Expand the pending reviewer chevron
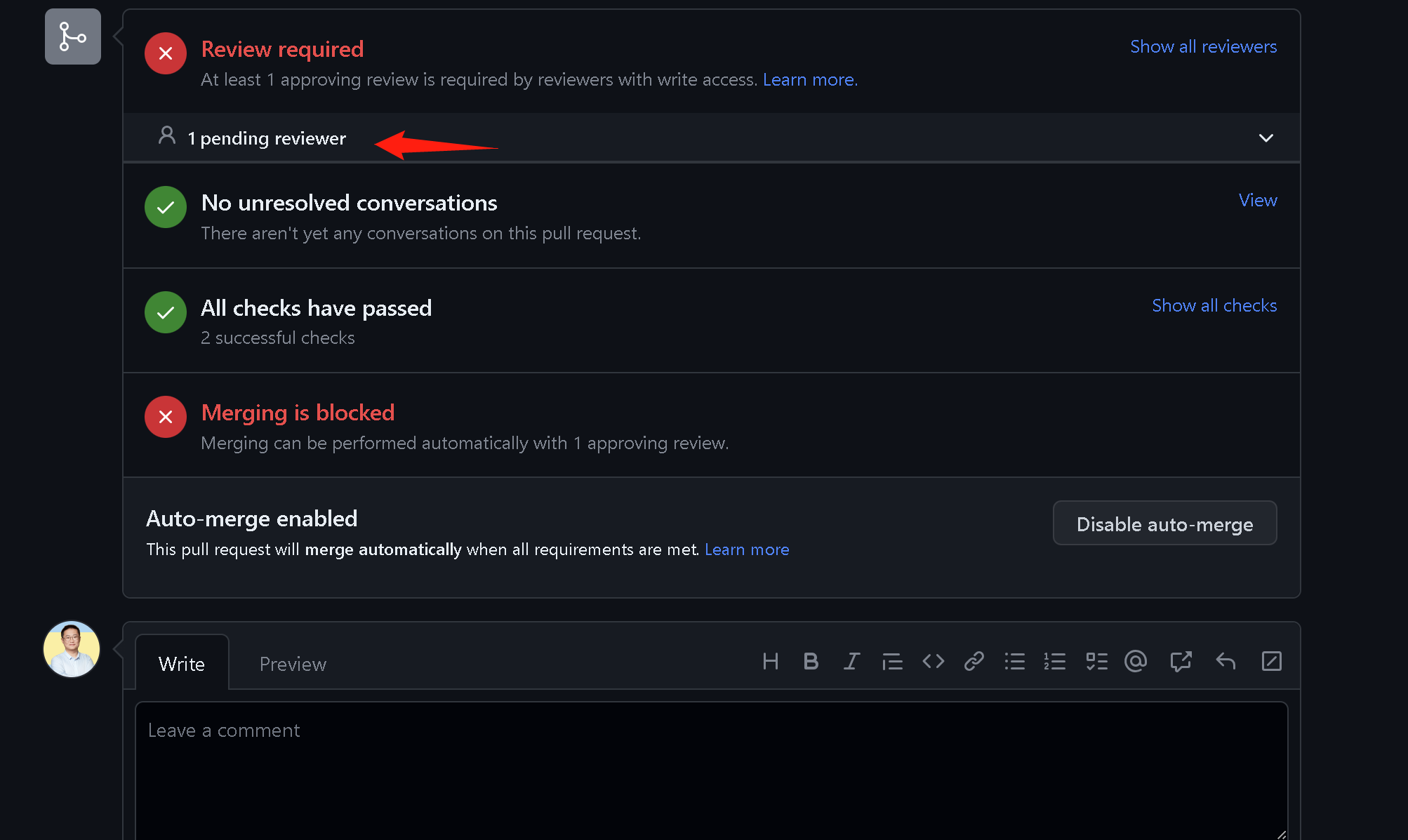 point(1266,138)
